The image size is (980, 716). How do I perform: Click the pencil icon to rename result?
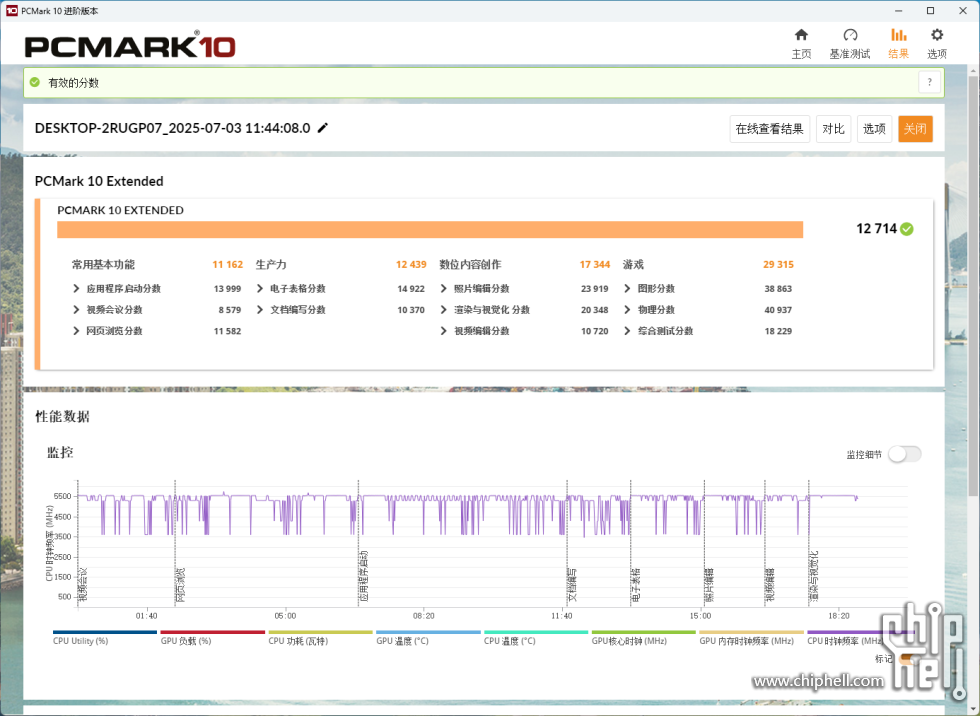(322, 128)
